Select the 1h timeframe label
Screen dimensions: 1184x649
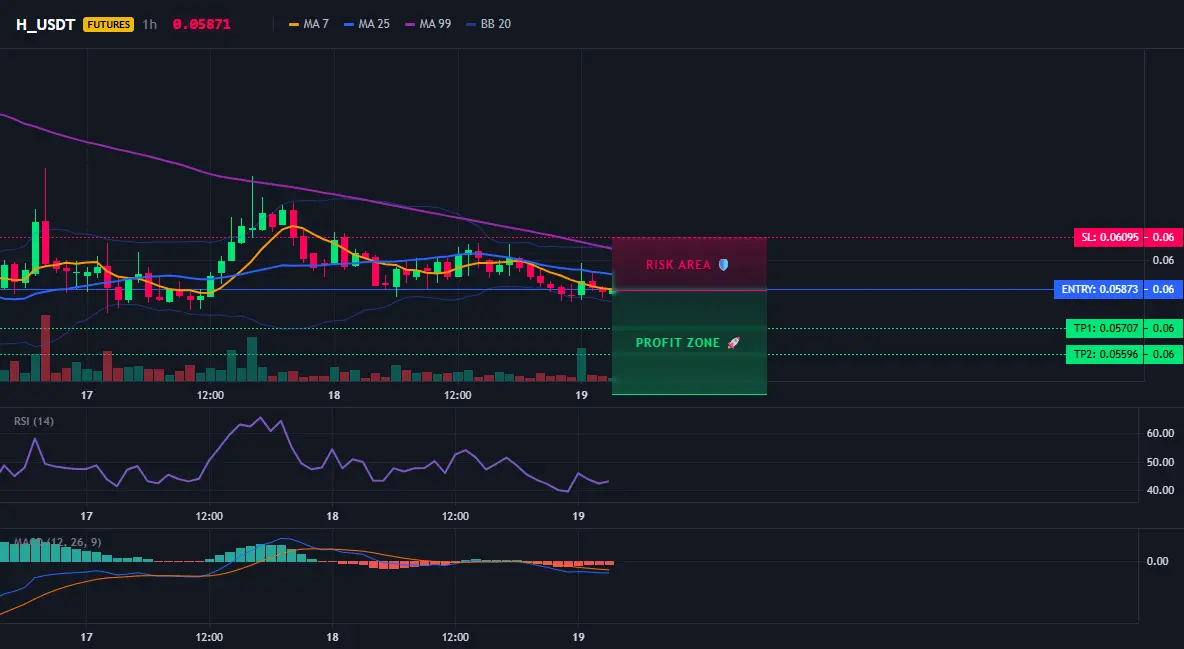(x=150, y=24)
